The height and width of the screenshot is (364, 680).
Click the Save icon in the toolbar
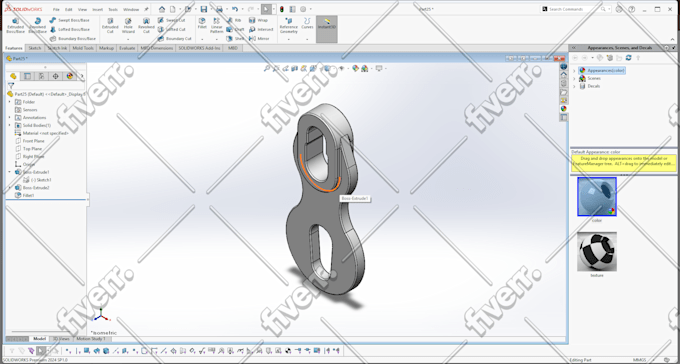coord(203,9)
